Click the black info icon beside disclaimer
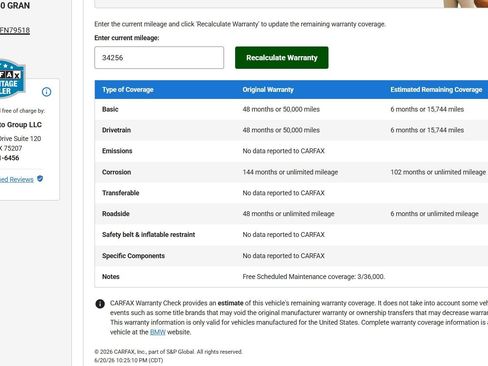Viewport: 488px width, 366px height. click(x=100, y=304)
